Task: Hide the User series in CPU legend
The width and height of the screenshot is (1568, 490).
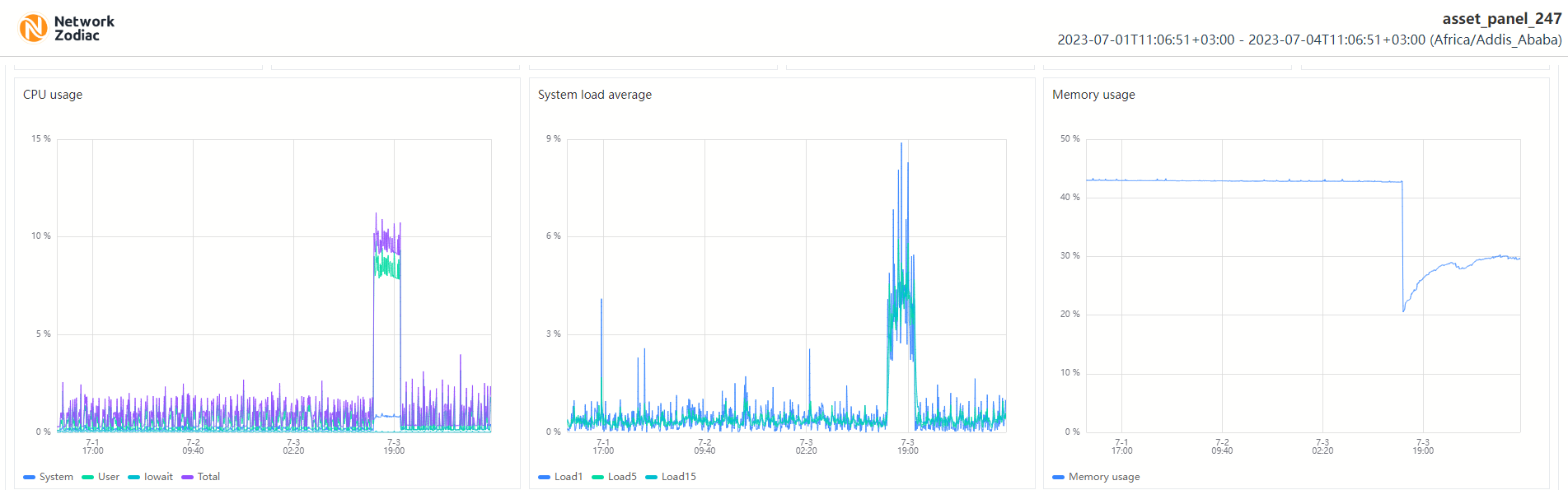Action: [101, 477]
